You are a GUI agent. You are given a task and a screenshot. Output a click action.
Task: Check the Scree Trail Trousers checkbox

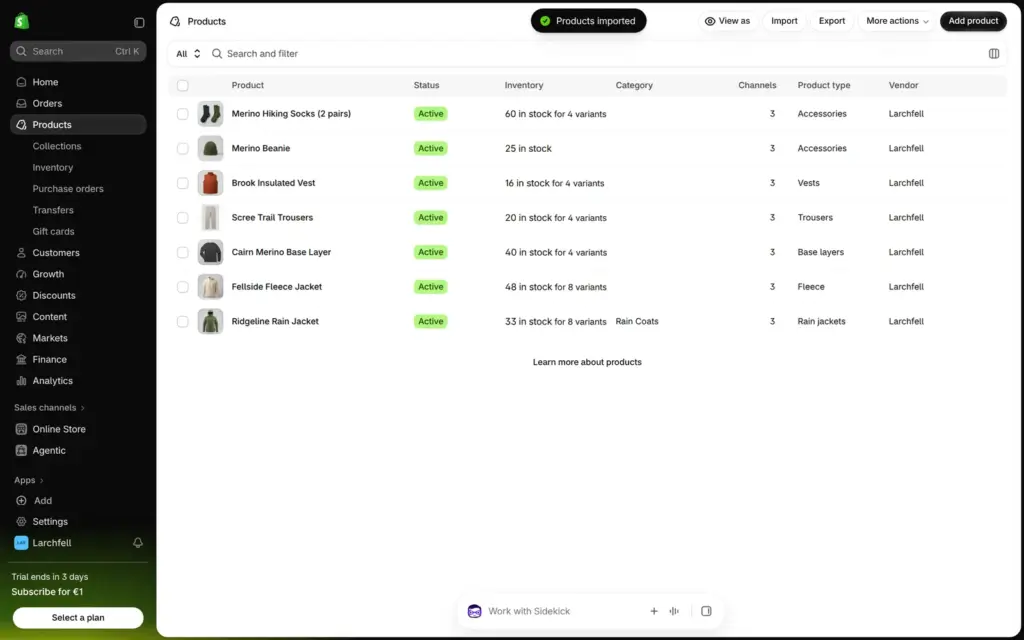pyautogui.click(x=183, y=217)
